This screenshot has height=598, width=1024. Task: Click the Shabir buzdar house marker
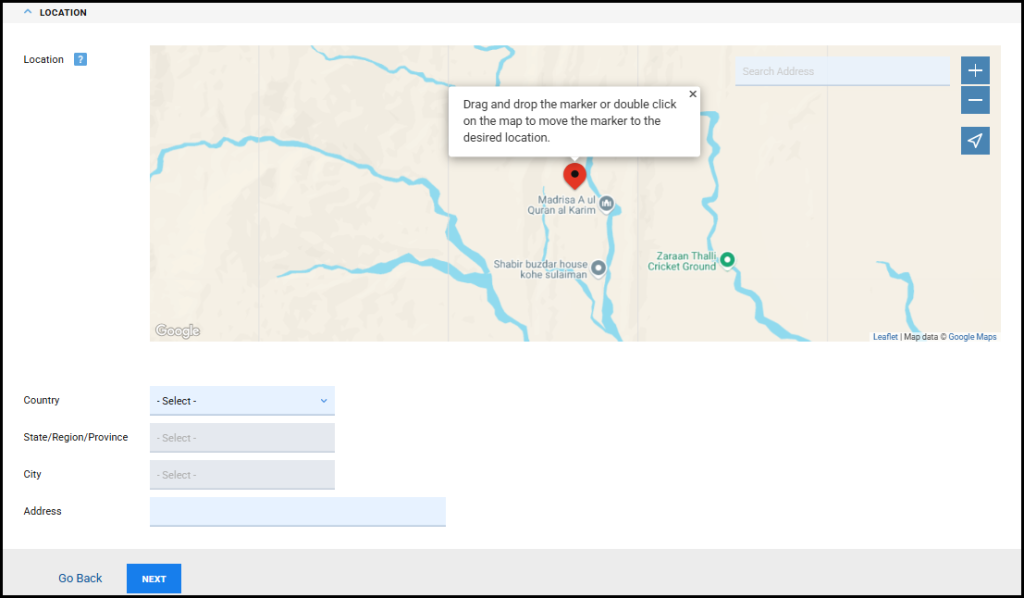pyautogui.click(x=598, y=267)
